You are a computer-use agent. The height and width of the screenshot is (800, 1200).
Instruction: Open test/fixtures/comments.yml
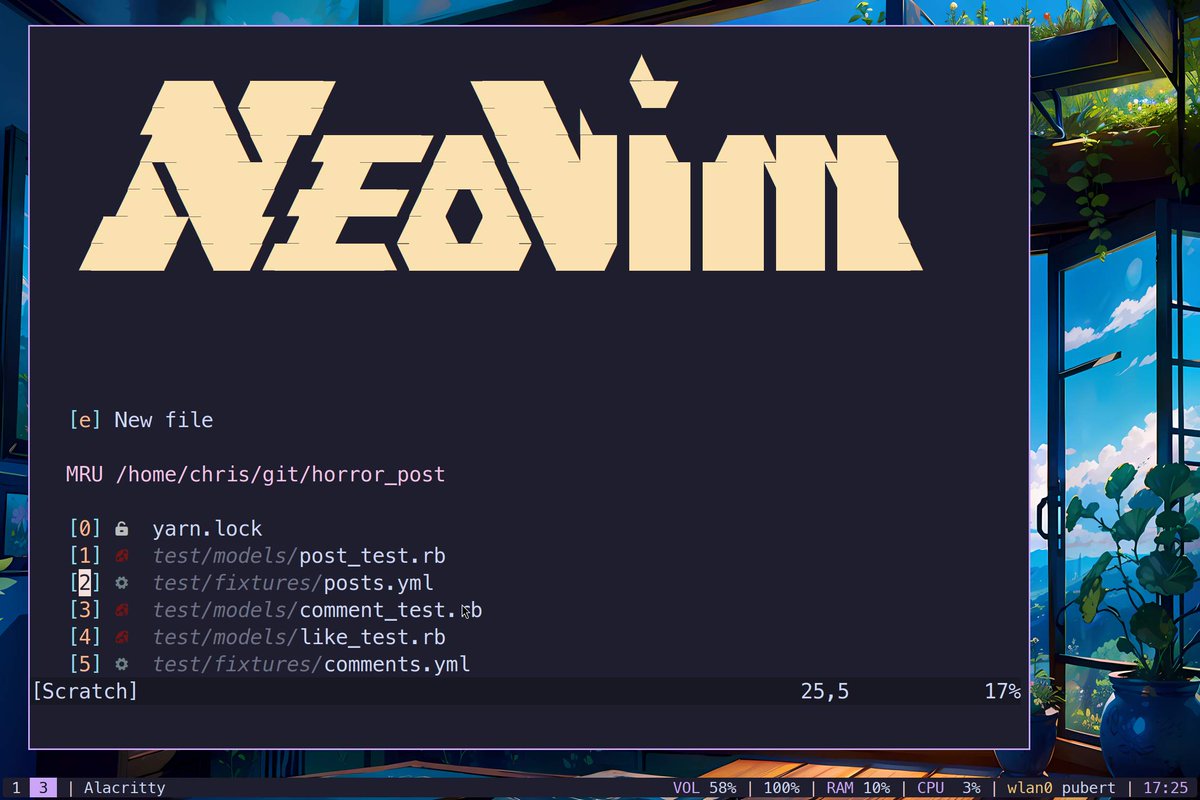311,664
